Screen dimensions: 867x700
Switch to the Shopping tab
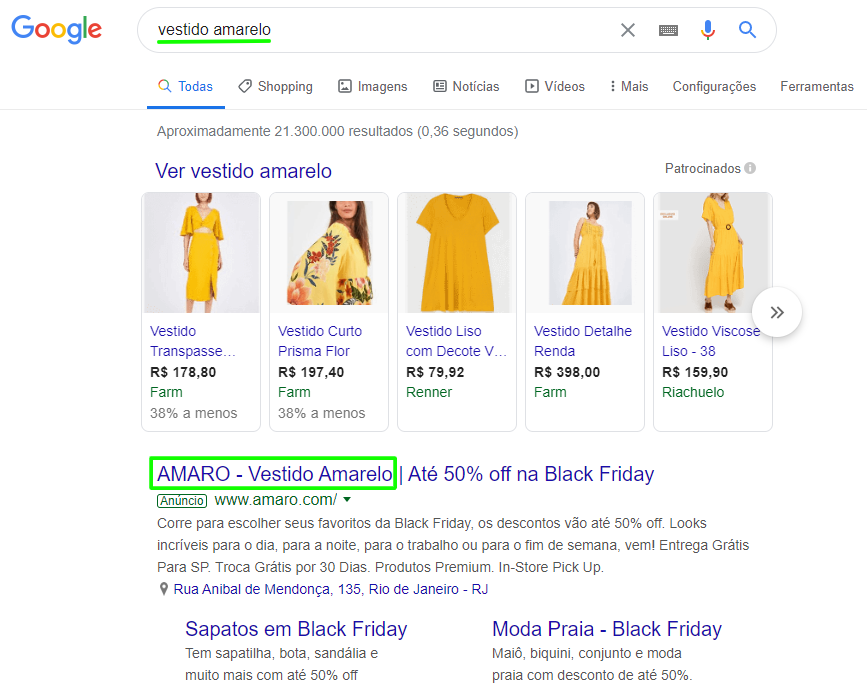pos(275,86)
